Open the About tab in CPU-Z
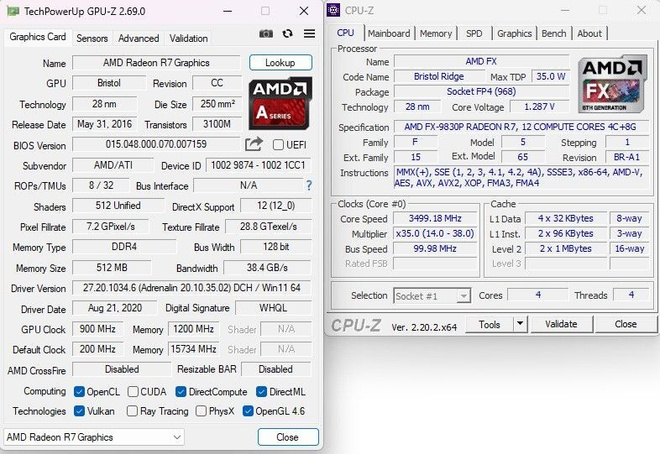 (589, 33)
